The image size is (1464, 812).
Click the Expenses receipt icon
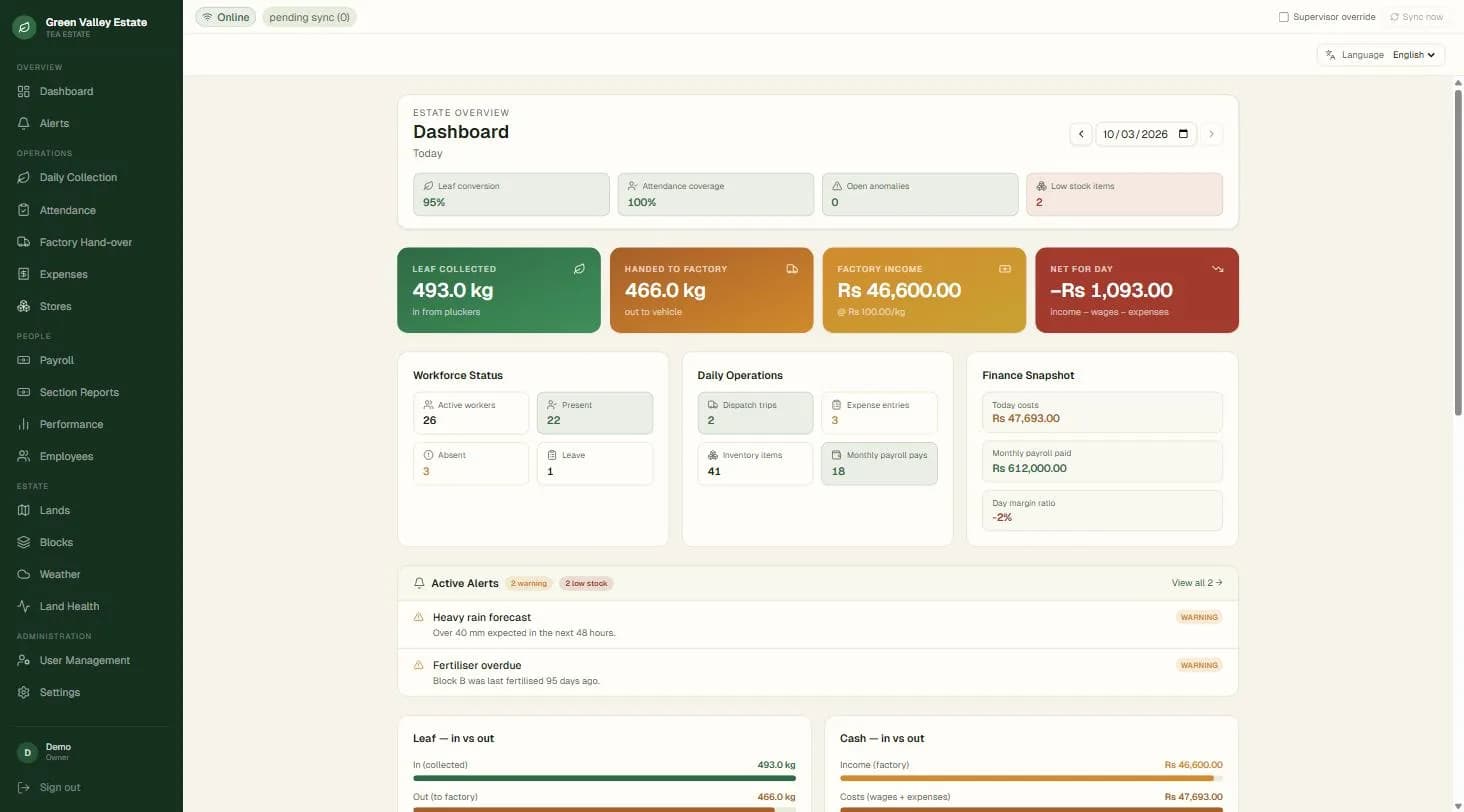click(24, 274)
